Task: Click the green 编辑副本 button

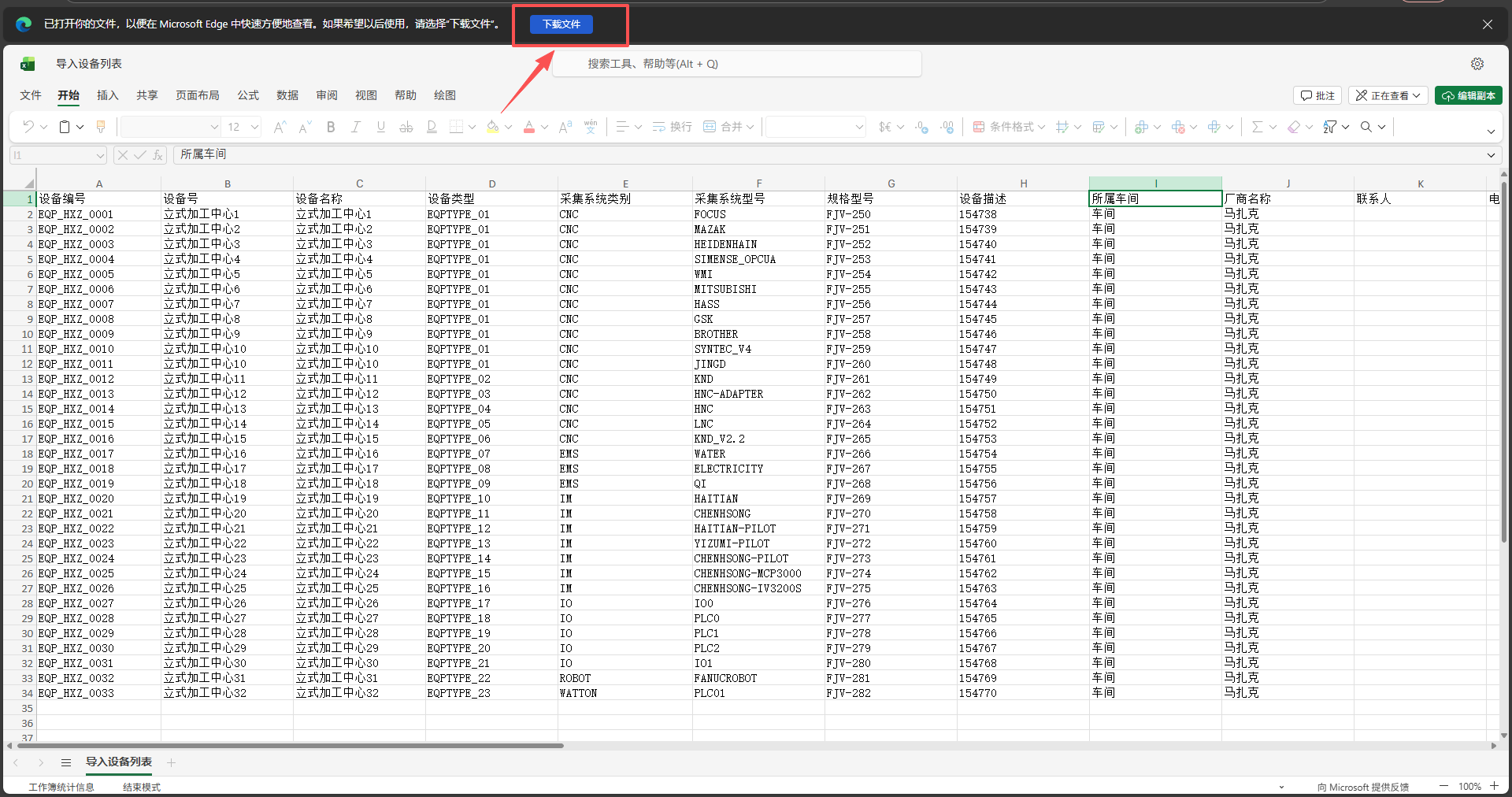Action: pyautogui.click(x=1468, y=95)
